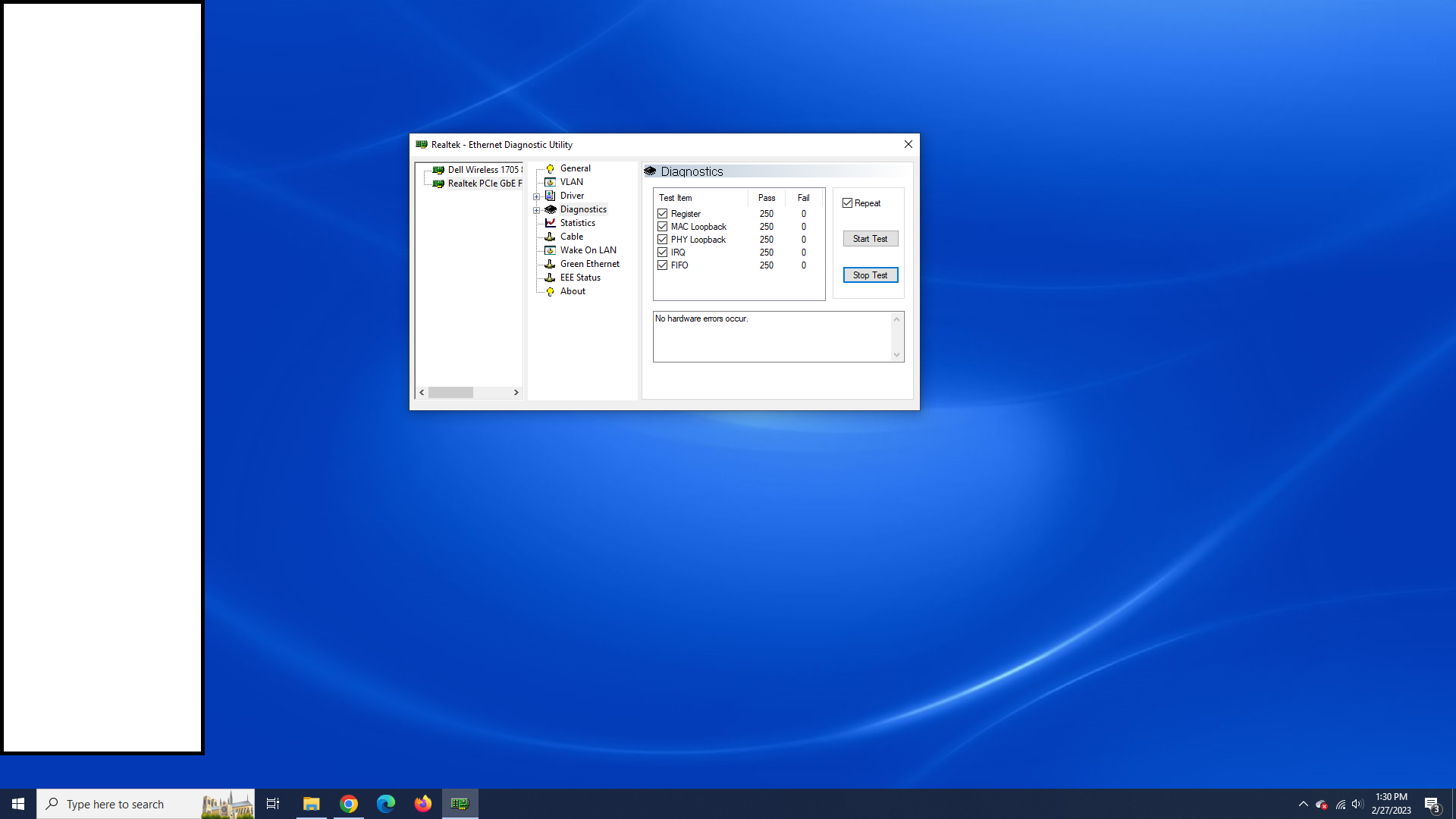Click the taskbar clock showing 1:30 PM
Screen dimensions: 1456x819
pyautogui.click(x=1392, y=804)
